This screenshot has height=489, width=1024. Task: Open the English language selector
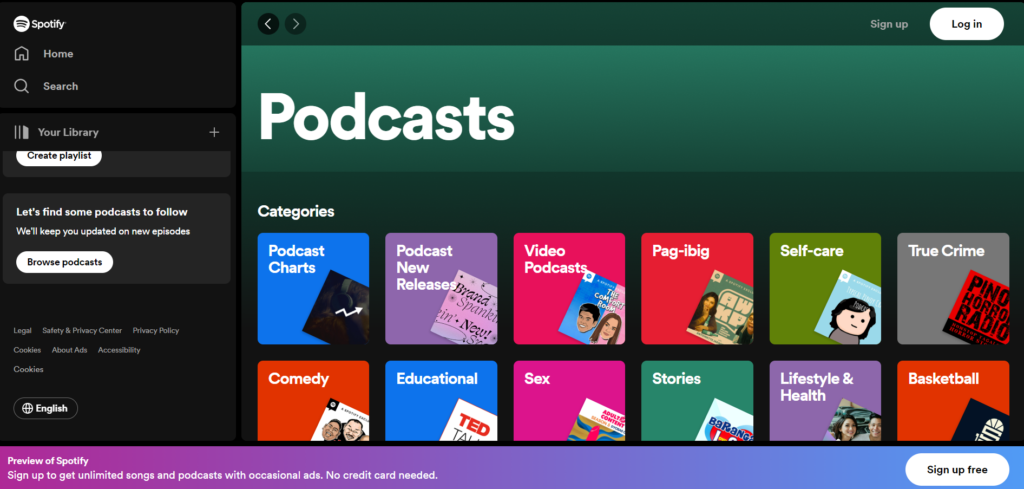pos(46,408)
